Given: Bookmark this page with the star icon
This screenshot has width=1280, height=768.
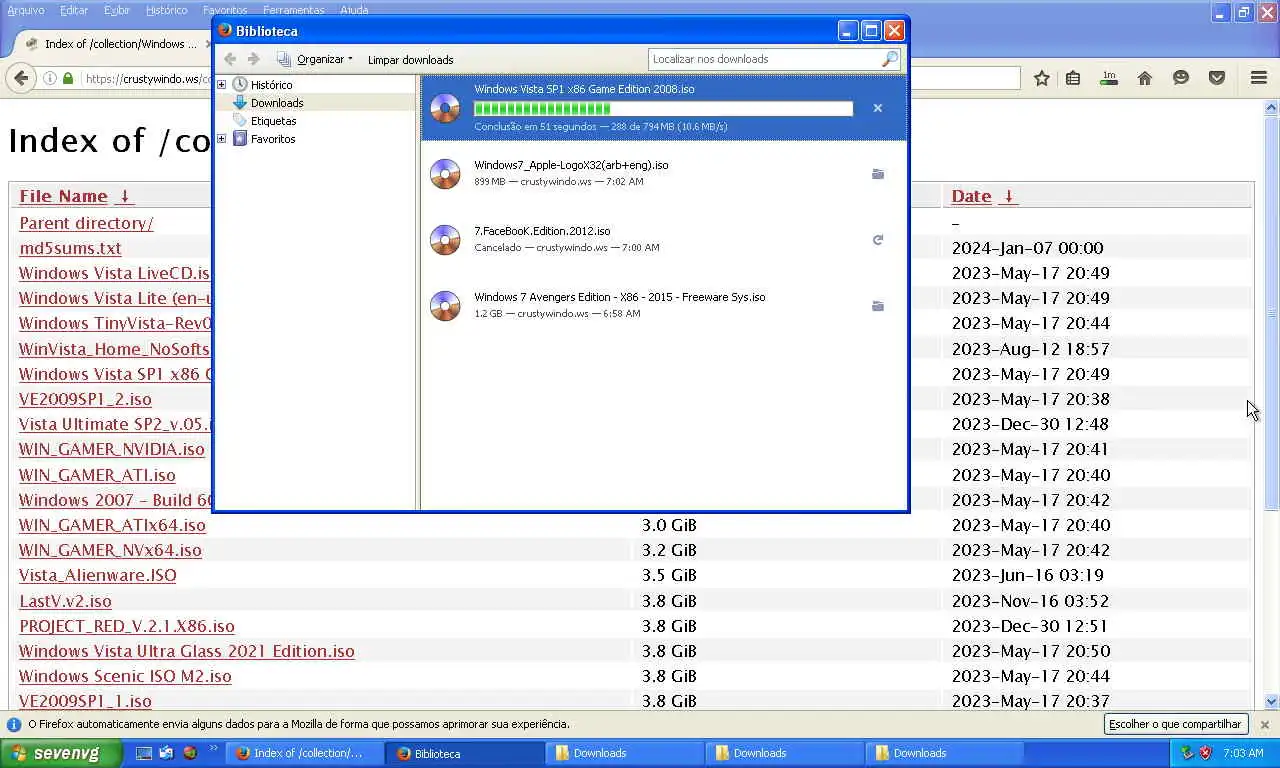Looking at the screenshot, I should (x=1041, y=78).
